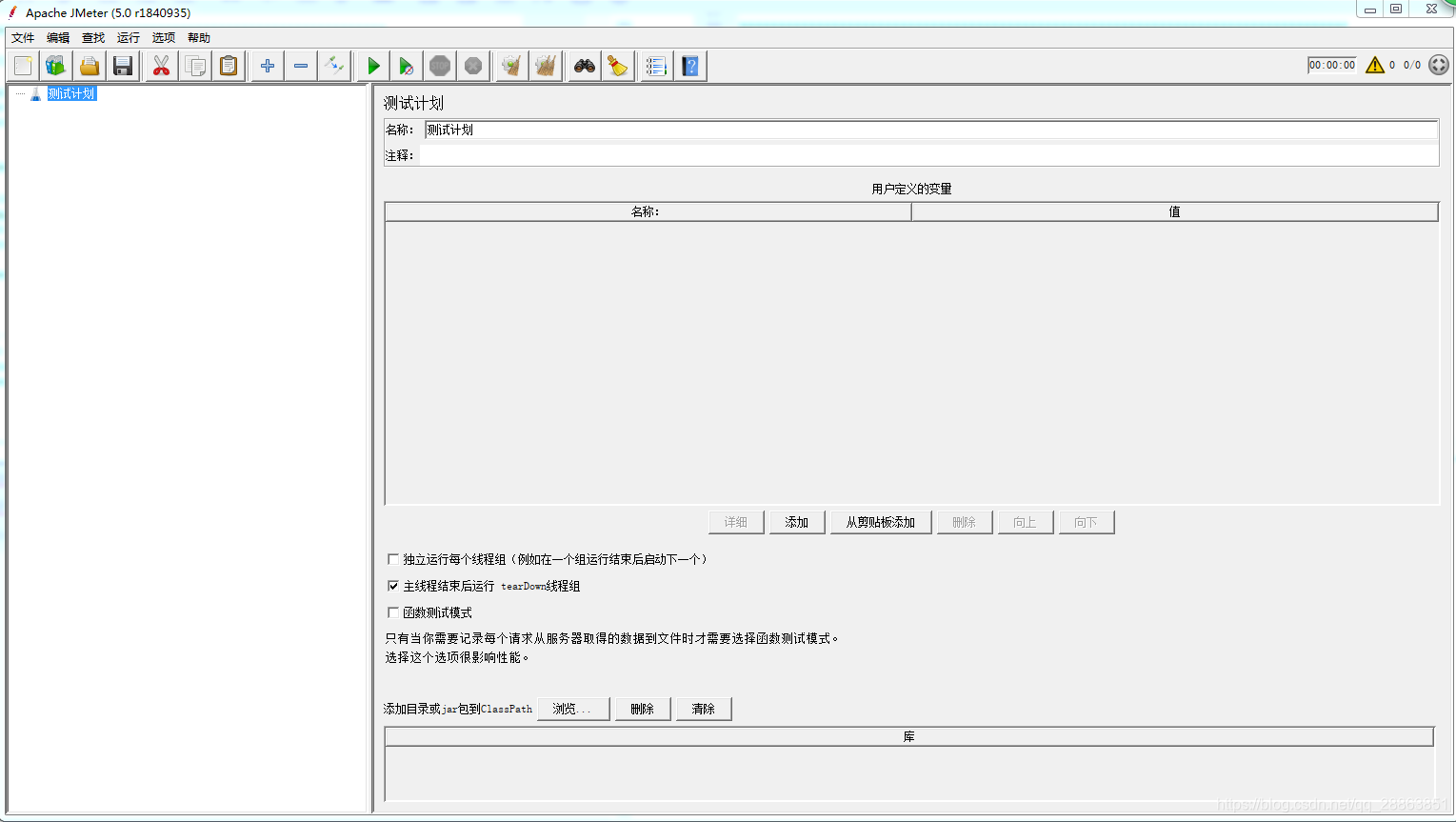The height and width of the screenshot is (822, 1456).
Task: Open the Templates icon in toolbar
Action: point(56,66)
